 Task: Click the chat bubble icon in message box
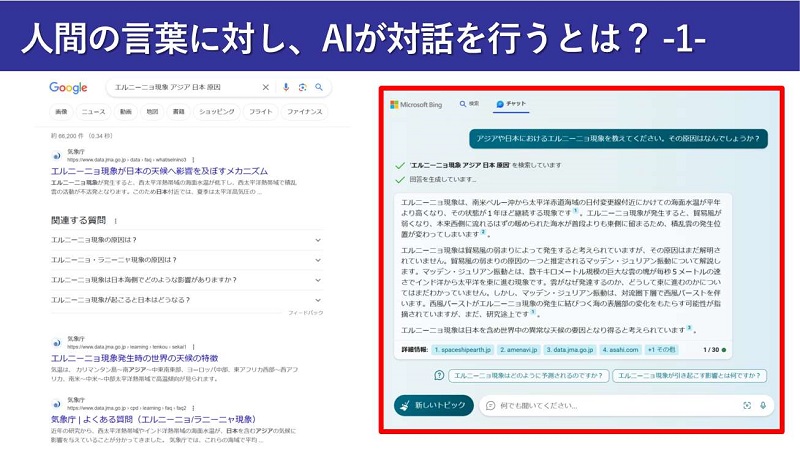(490, 406)
